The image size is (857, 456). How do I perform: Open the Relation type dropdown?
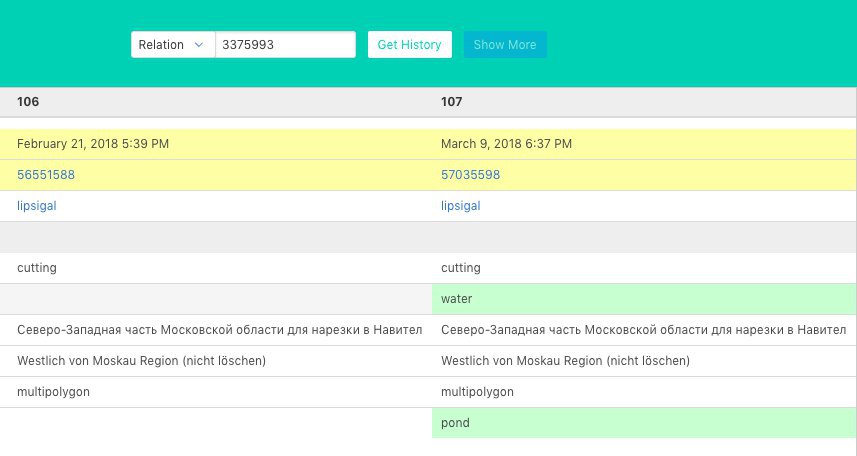pyautogui.click(x=173, y=45)
